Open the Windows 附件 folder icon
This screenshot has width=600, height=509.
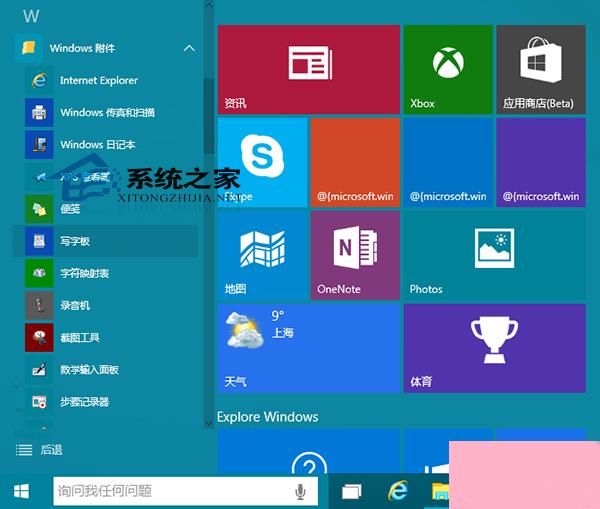29,48
